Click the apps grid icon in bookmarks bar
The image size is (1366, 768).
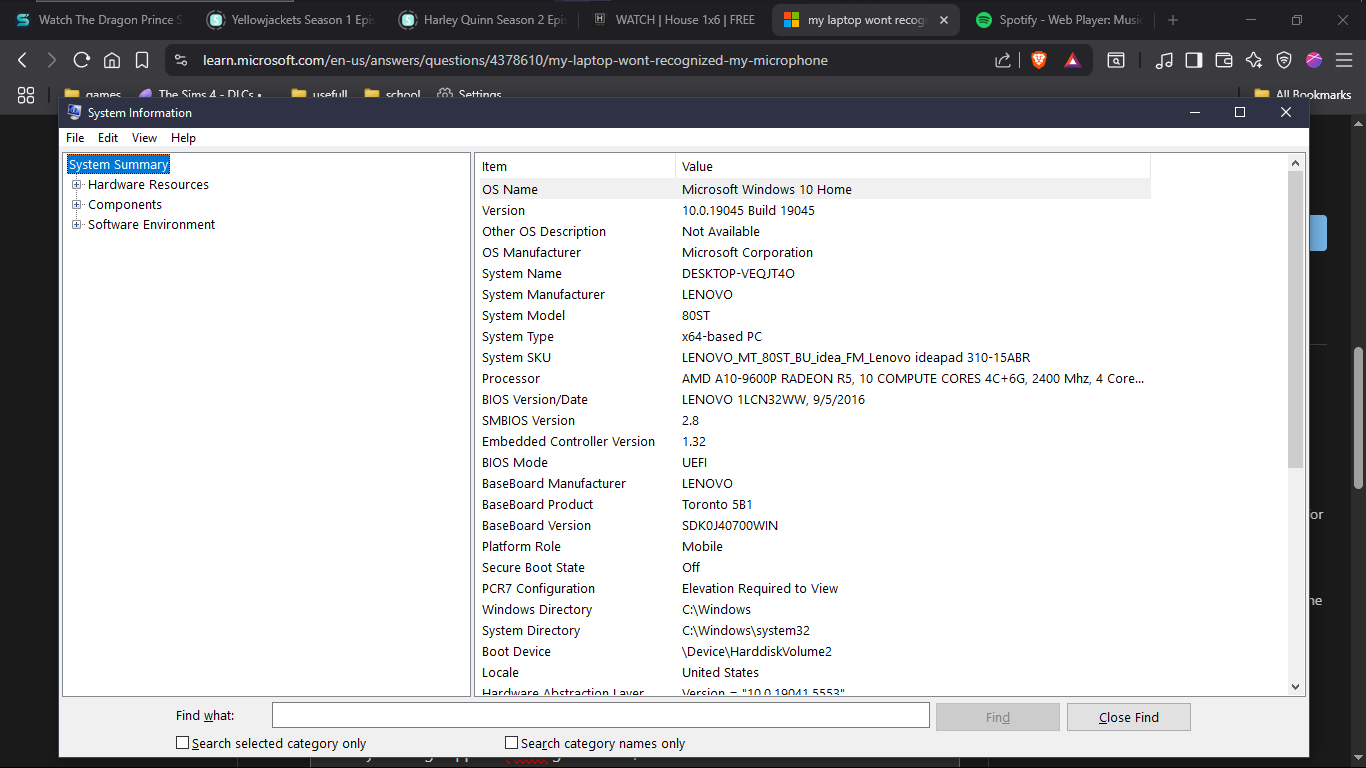click(26, 95)
